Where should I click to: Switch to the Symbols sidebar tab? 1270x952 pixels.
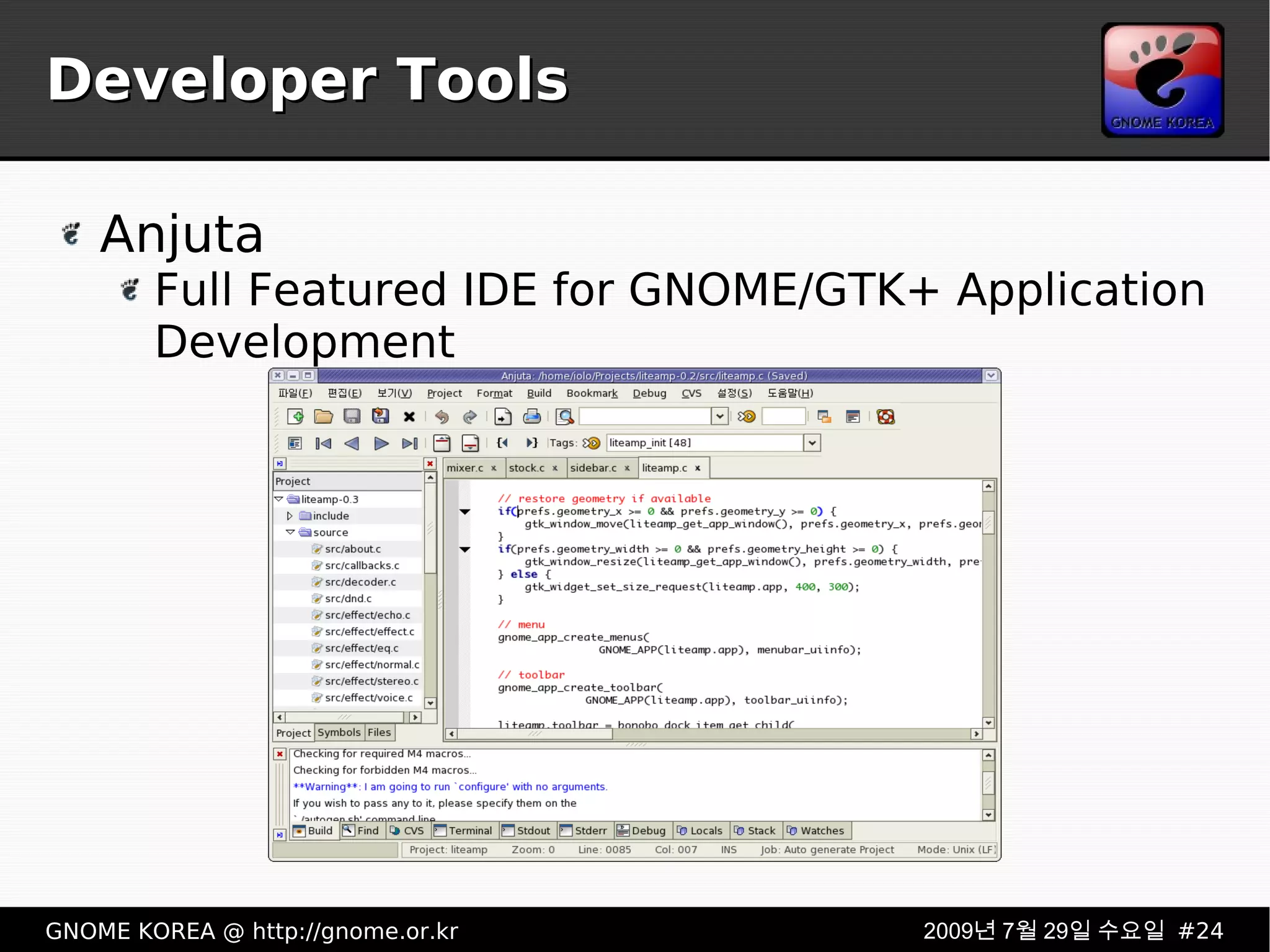coord(339,732)
